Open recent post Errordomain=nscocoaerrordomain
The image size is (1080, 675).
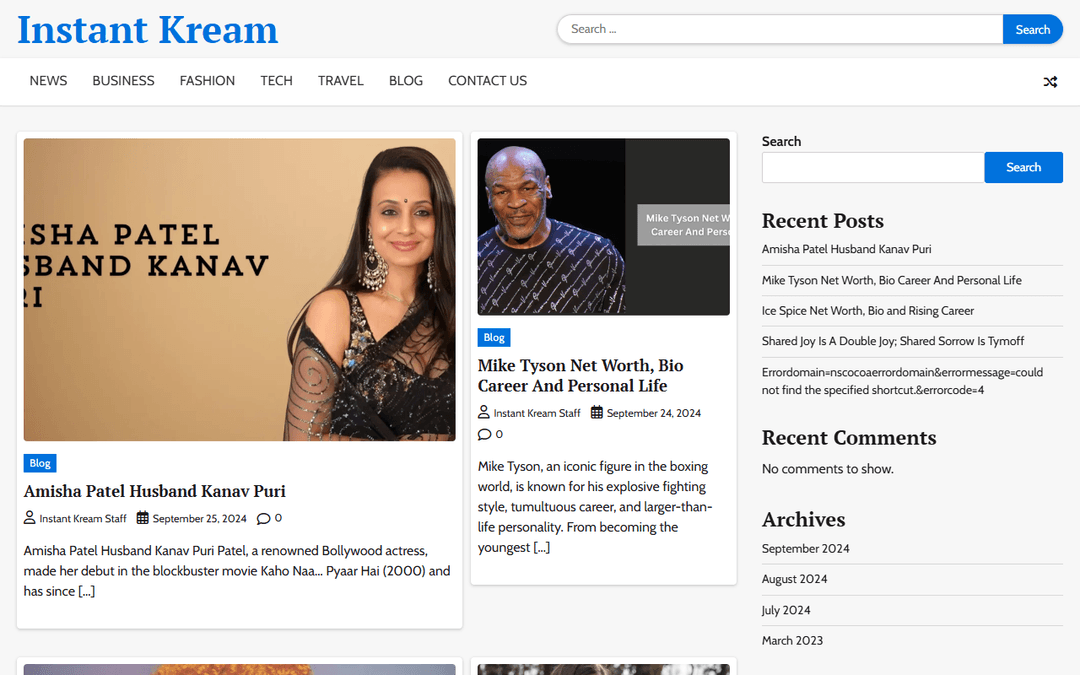click(902, 381)
